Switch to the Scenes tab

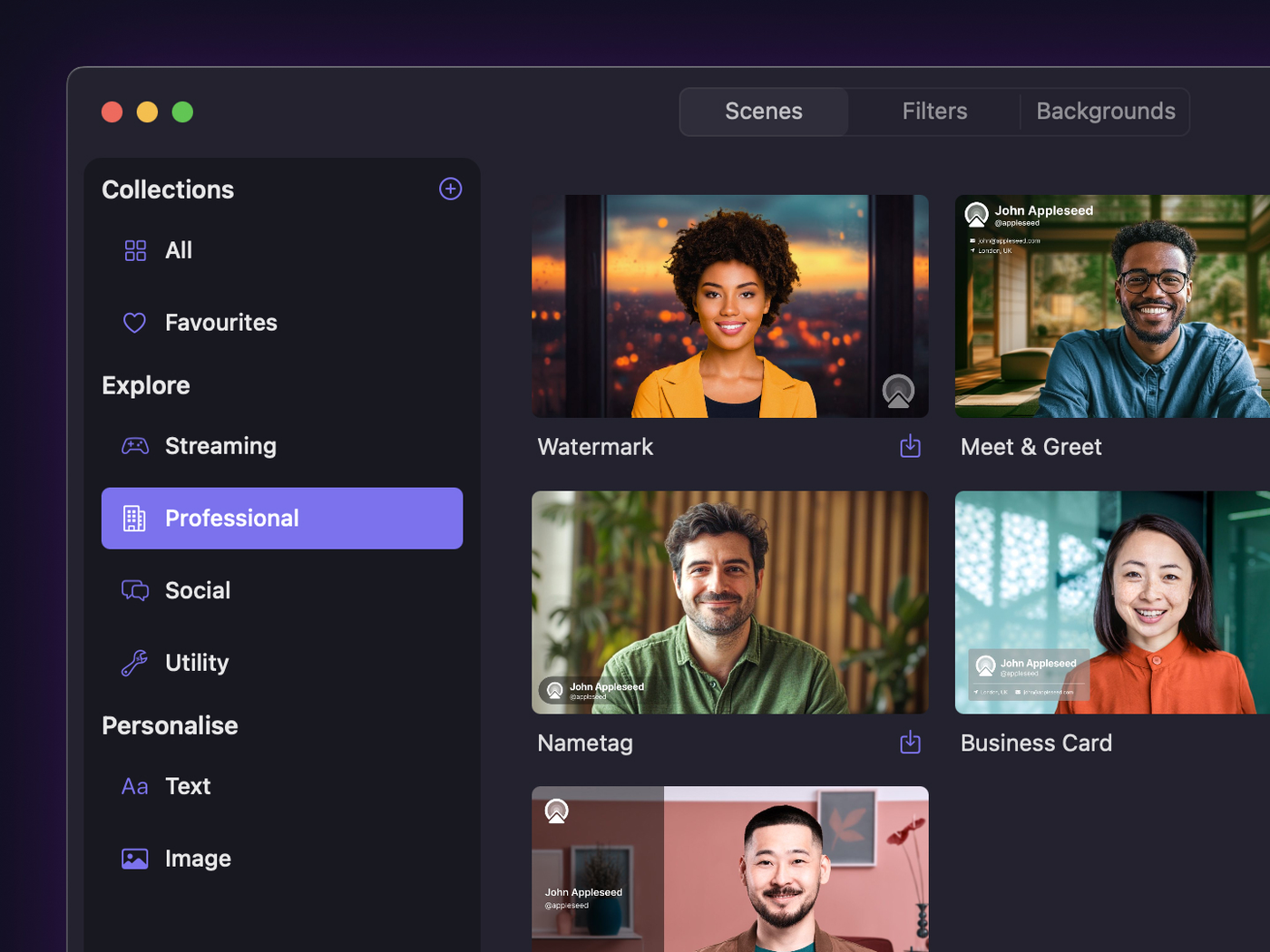pyautogui.click(x=763, y=112)
